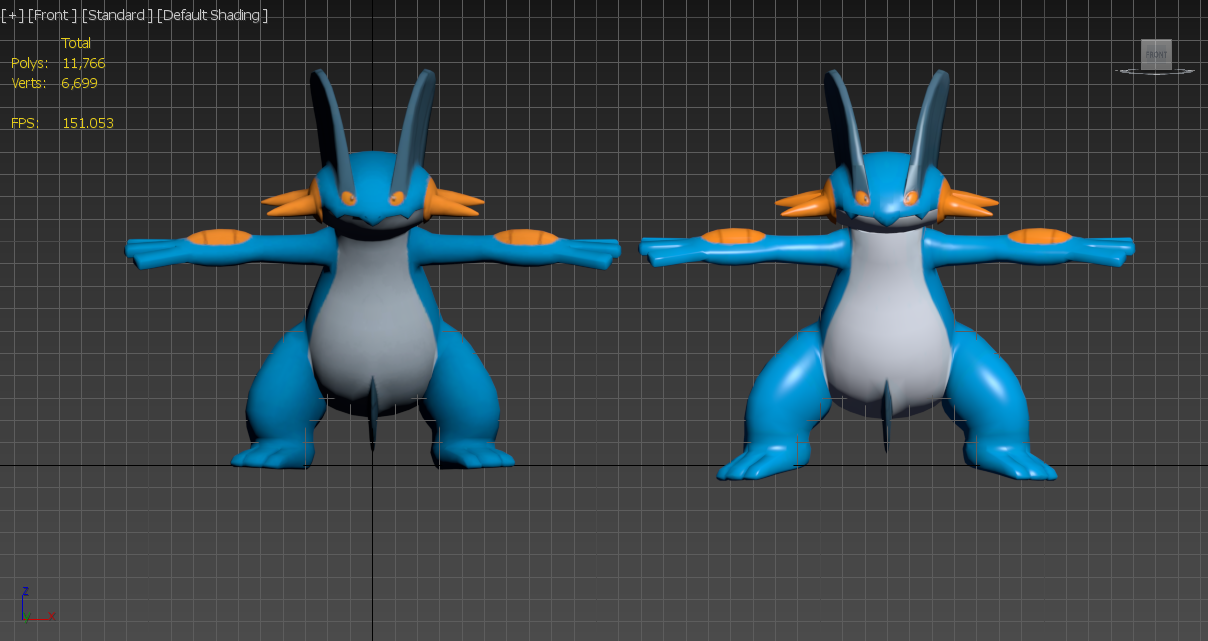Click the Total statistics column header

pos(76,43)
